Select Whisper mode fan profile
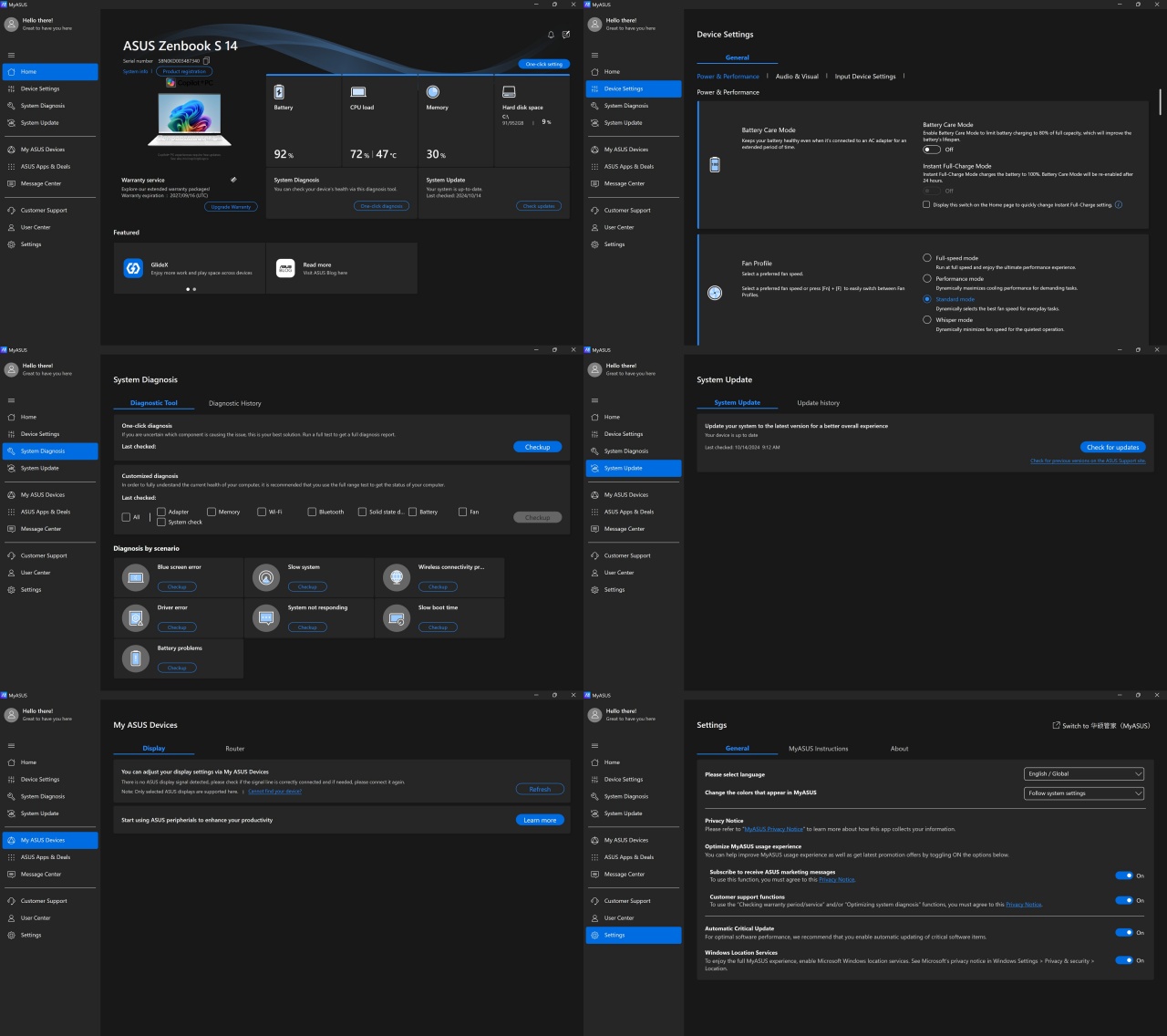 click(x=927, y=319)
